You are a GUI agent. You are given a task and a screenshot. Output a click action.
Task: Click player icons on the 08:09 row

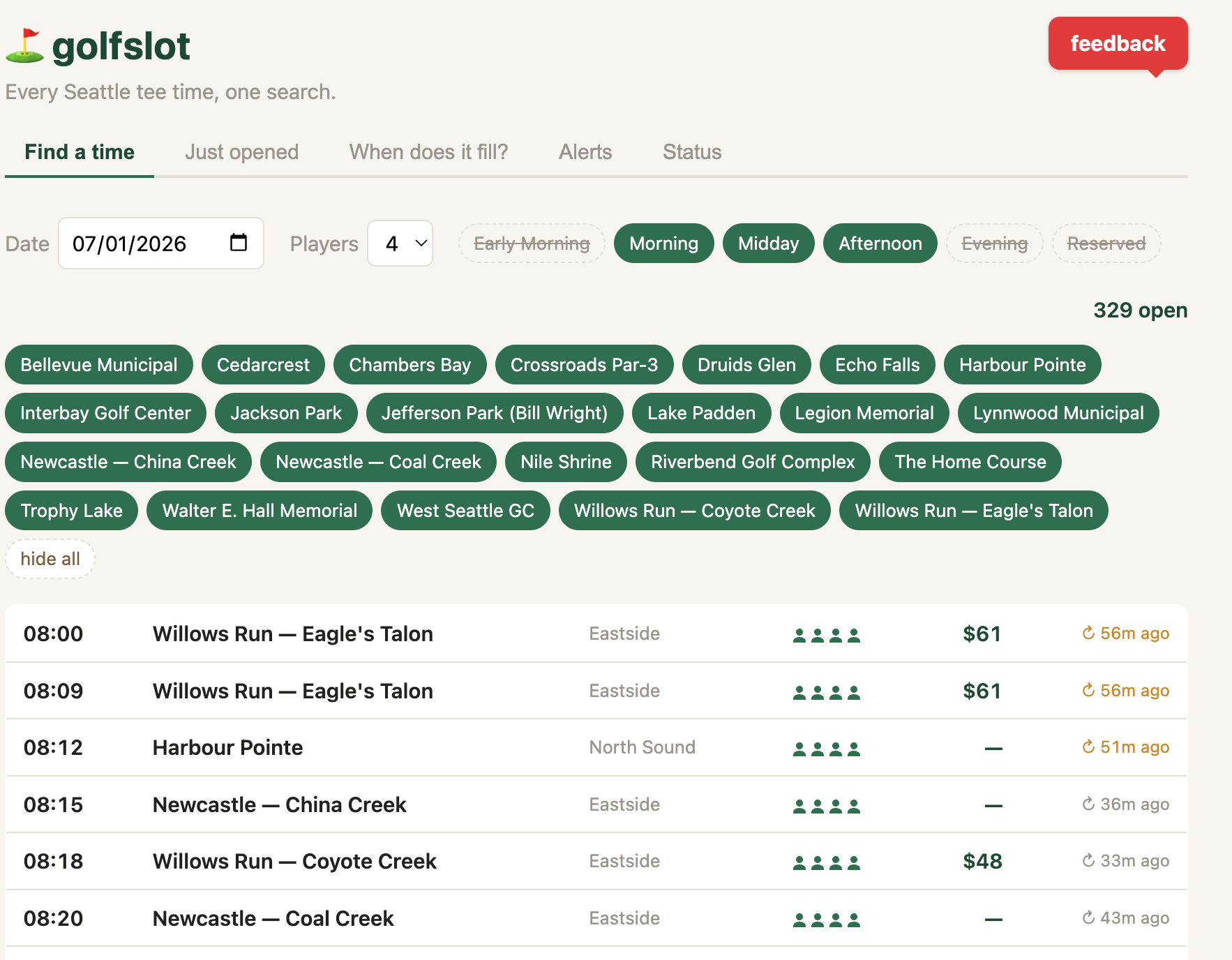(827, 692)
